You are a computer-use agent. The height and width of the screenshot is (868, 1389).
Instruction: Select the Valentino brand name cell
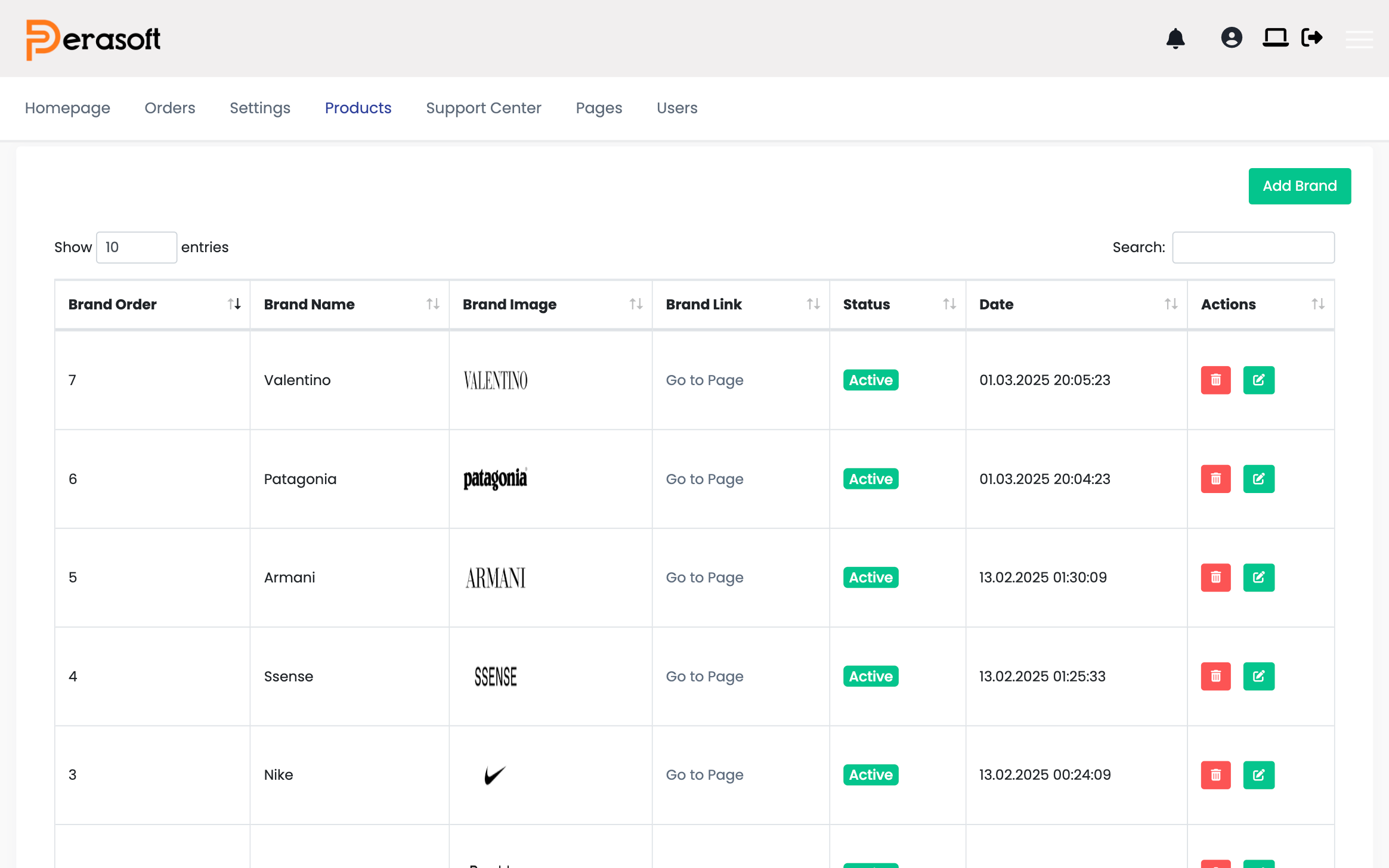pyautogui.click(x=349, y=380)
